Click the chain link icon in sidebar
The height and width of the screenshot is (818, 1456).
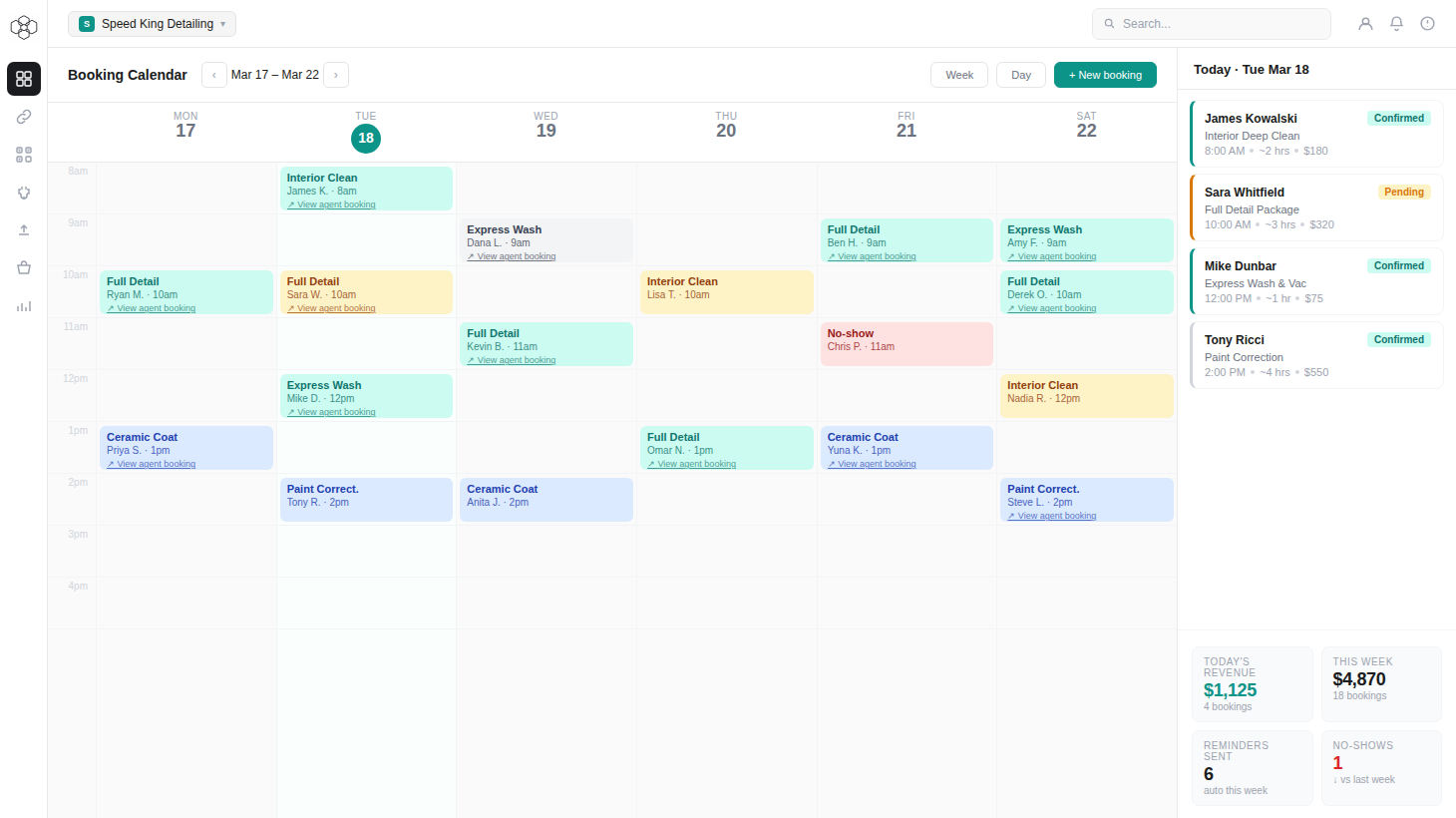pyautogui.click(x=24, y=117)
